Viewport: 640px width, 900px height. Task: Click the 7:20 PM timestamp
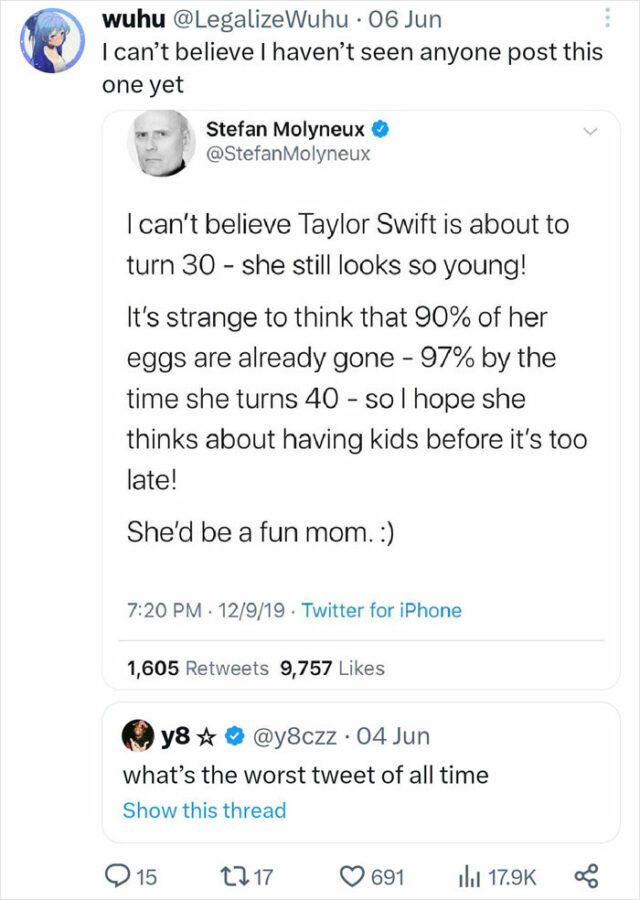(161, 608)
